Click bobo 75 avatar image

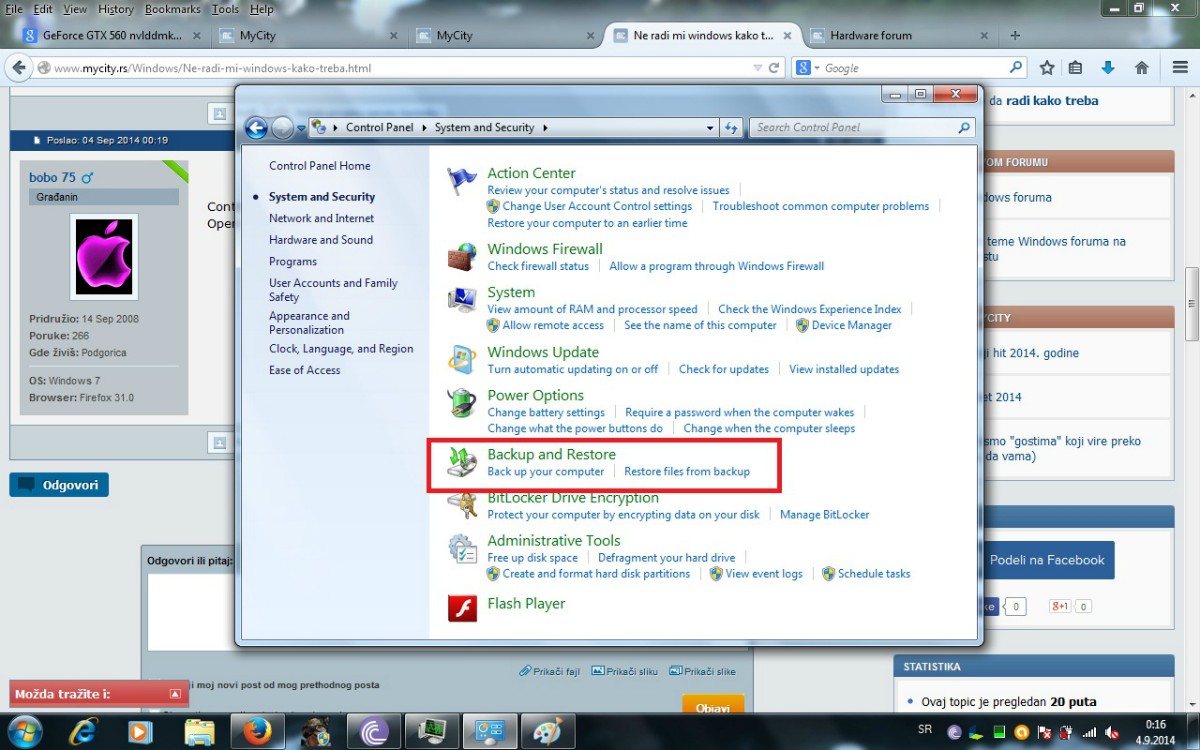pos(104,256)
